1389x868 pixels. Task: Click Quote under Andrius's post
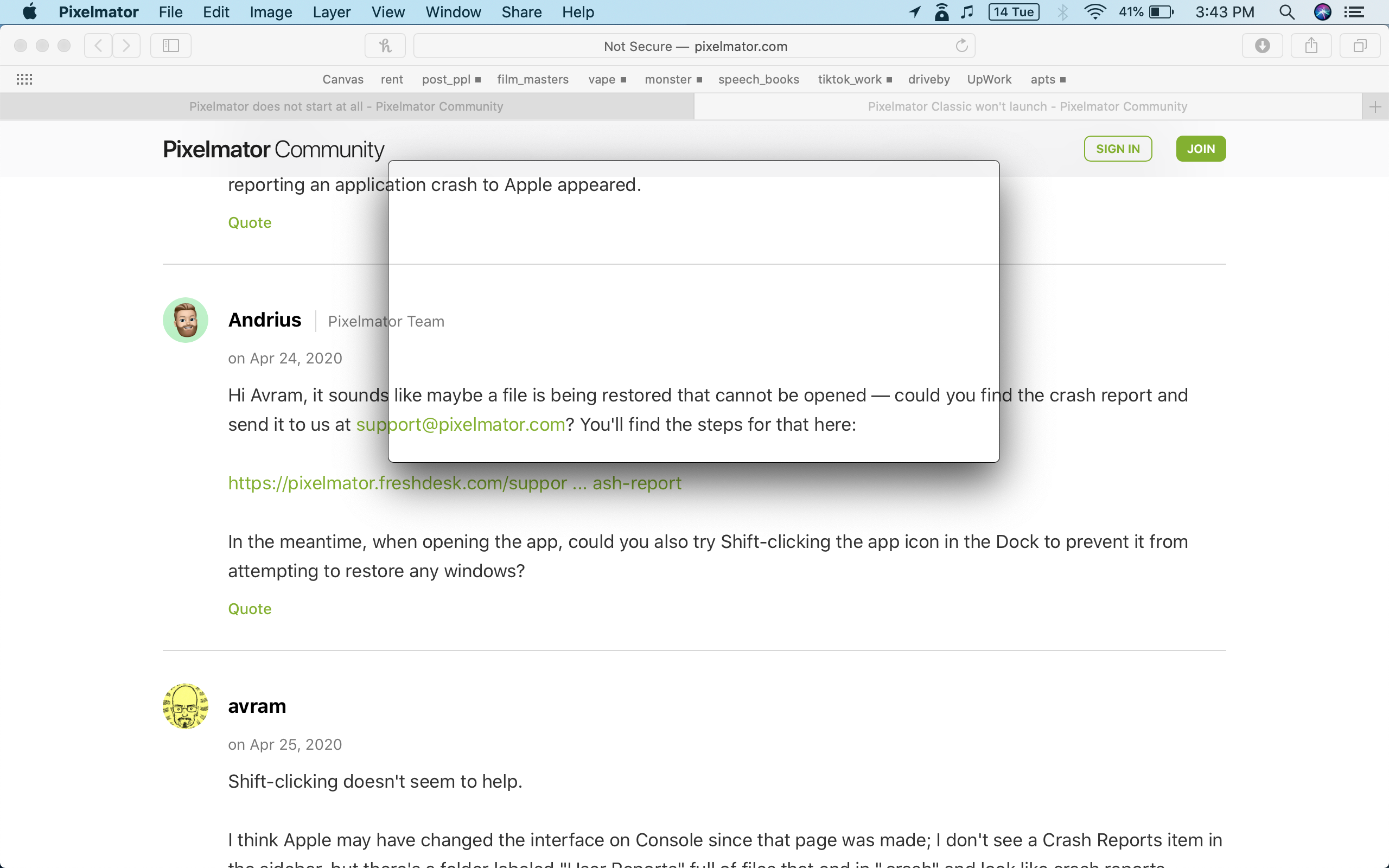[250, 609]
